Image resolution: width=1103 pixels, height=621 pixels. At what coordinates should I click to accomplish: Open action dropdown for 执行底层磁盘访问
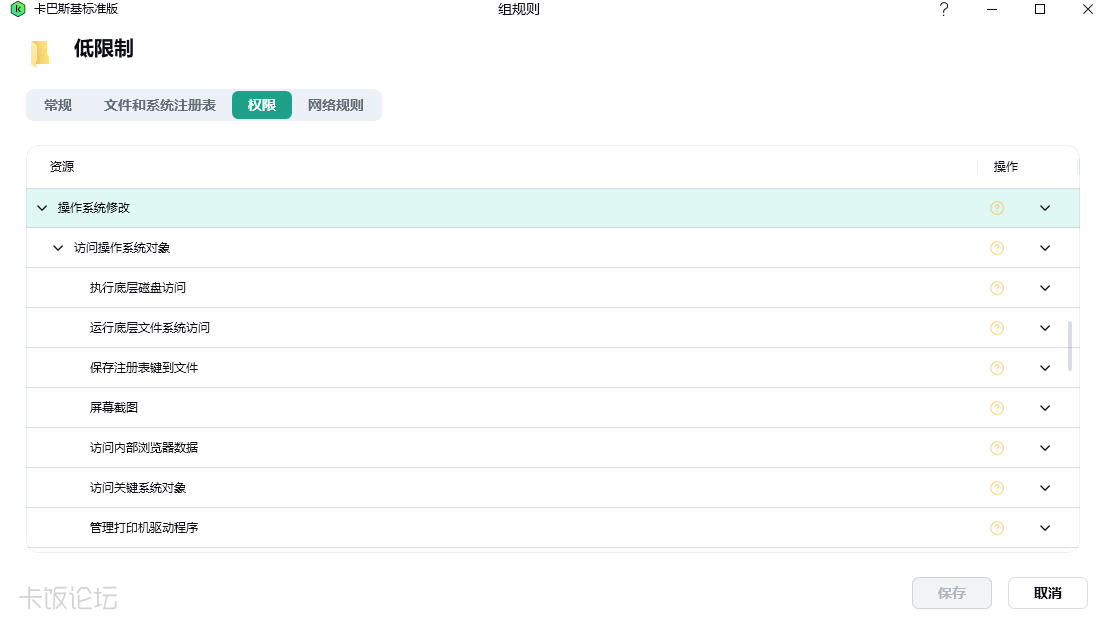coord(1045,288)
